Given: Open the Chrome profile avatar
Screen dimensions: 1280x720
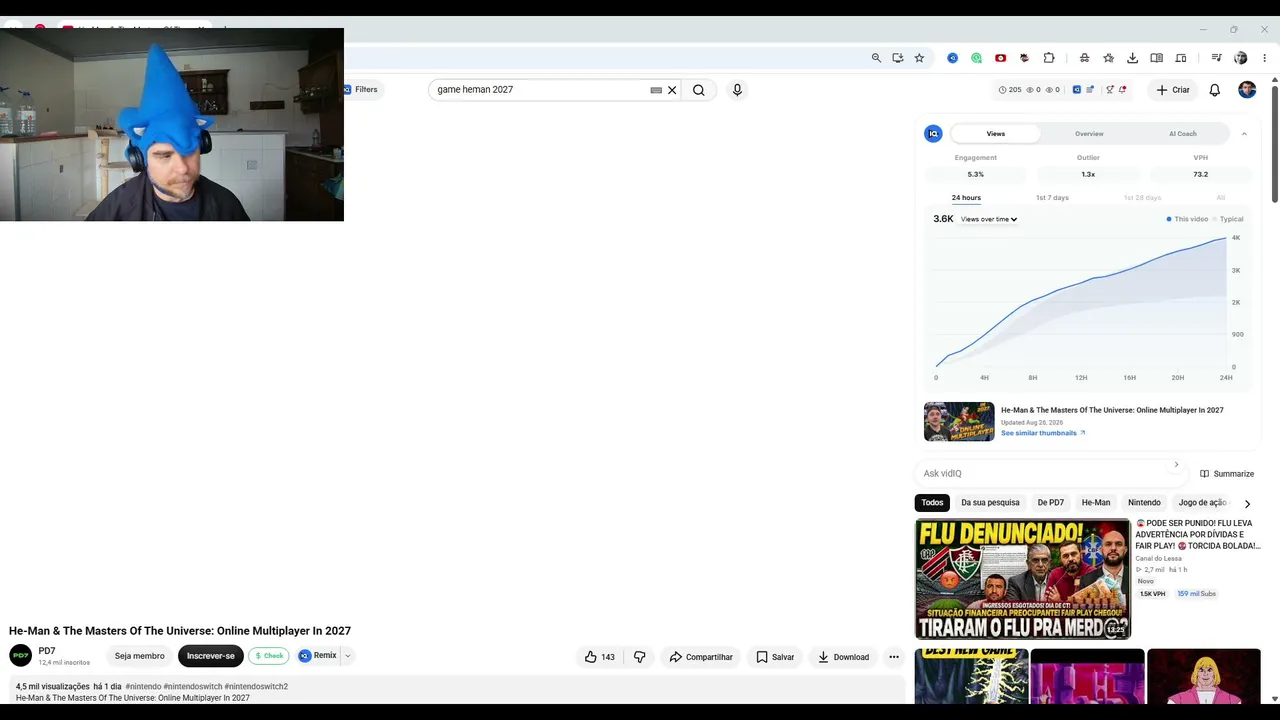Looking at the screenshot, I should [x=1241, y=58].
